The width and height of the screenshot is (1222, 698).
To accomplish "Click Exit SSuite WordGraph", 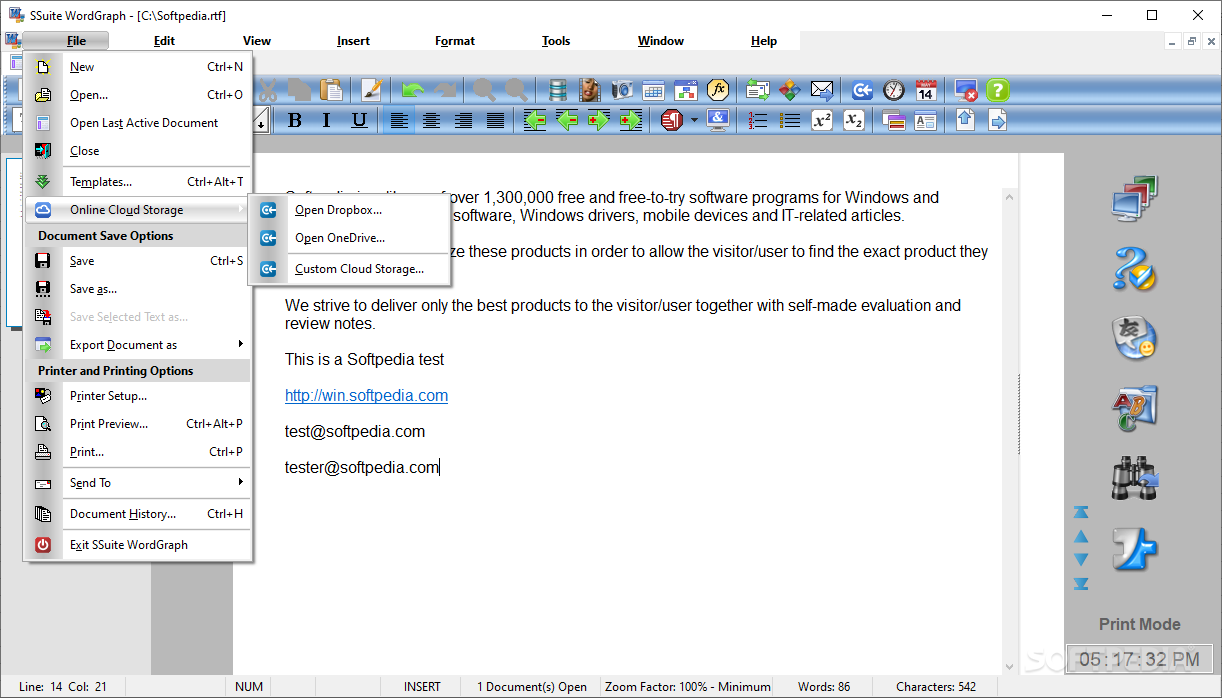I will pos(137,545).
